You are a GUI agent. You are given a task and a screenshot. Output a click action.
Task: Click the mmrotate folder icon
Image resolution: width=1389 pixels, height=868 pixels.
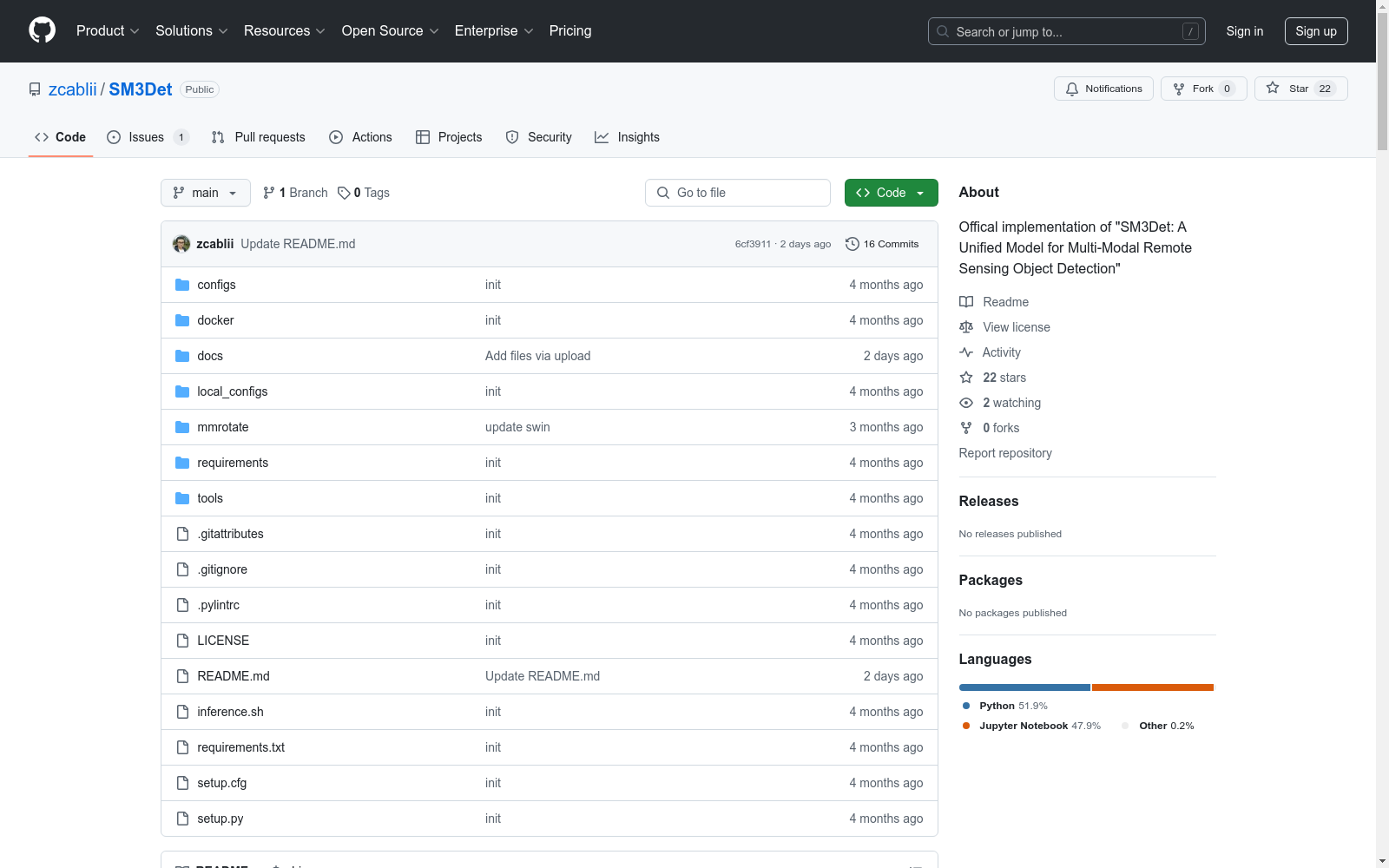coord(182,427)
